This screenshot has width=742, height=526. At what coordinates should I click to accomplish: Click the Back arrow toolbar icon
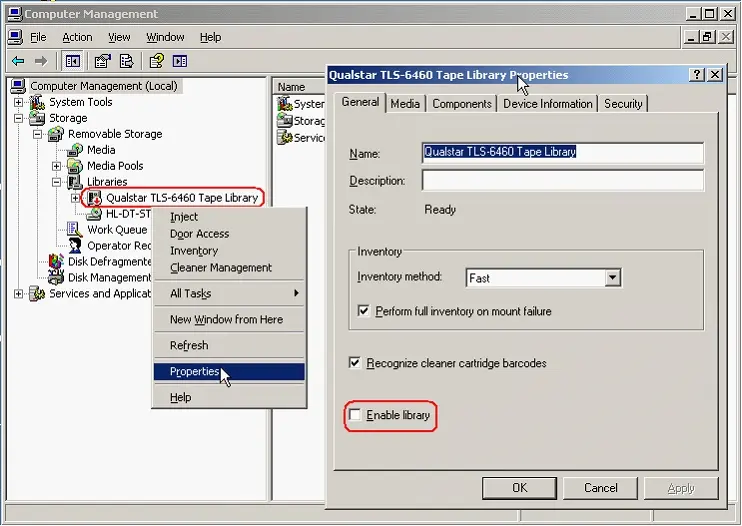[x=18, y=61]
